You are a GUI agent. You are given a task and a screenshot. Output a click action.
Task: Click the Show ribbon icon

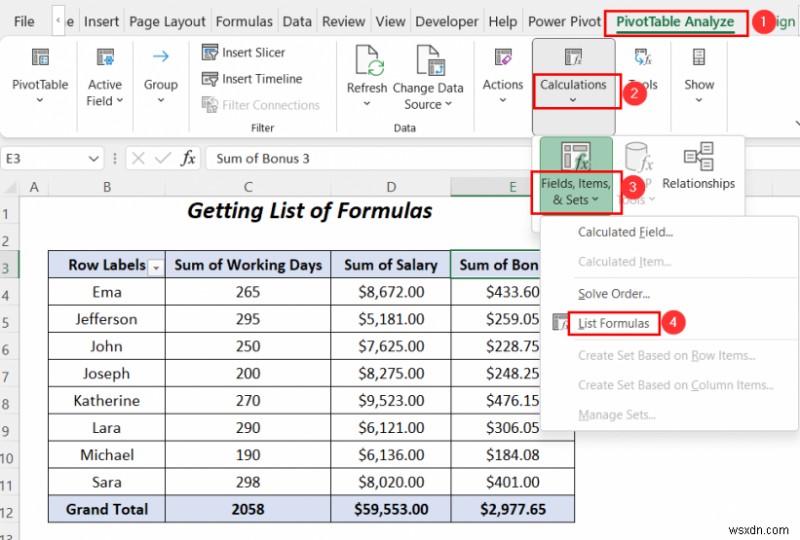[698, 57]
